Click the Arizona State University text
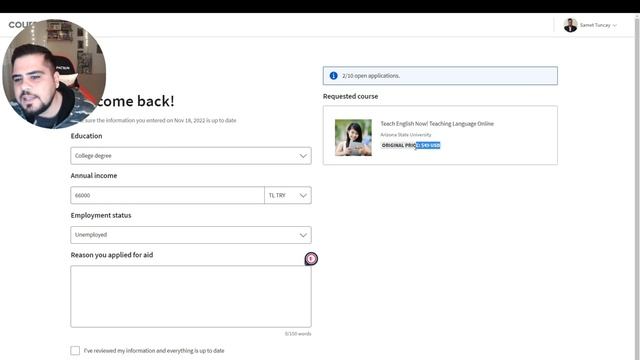The image size is (640, 360). pyautogui.click(x=406, y=135)
